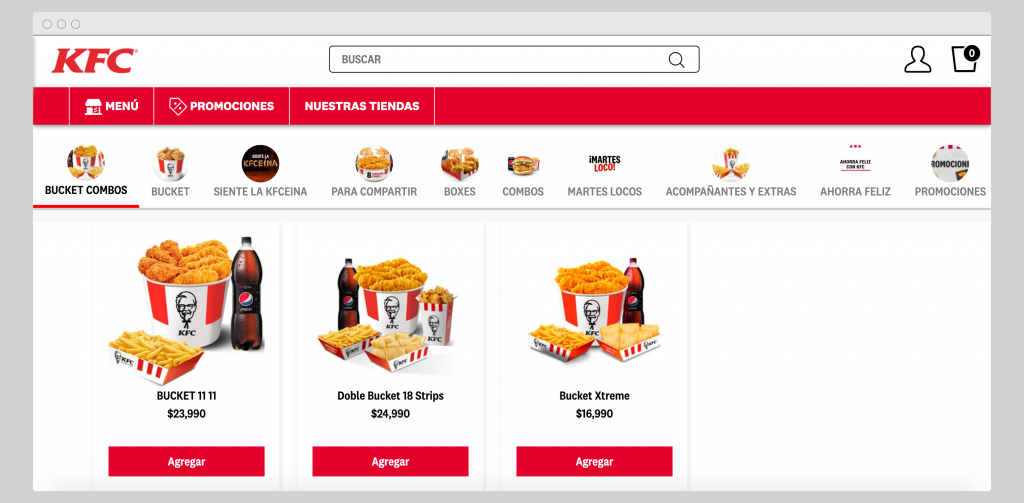
Task: Open the Nuestras Tiendas menu item
Action: click(362, 106)
